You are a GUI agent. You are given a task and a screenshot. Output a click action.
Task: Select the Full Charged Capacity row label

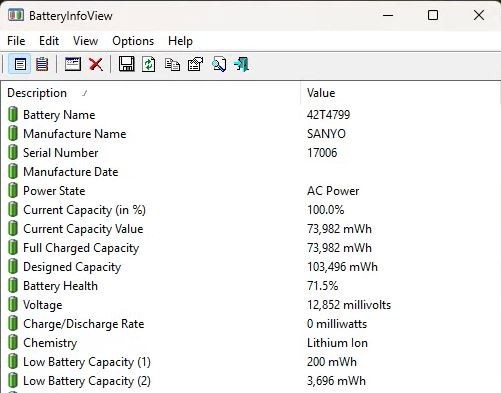click(81, 248)
